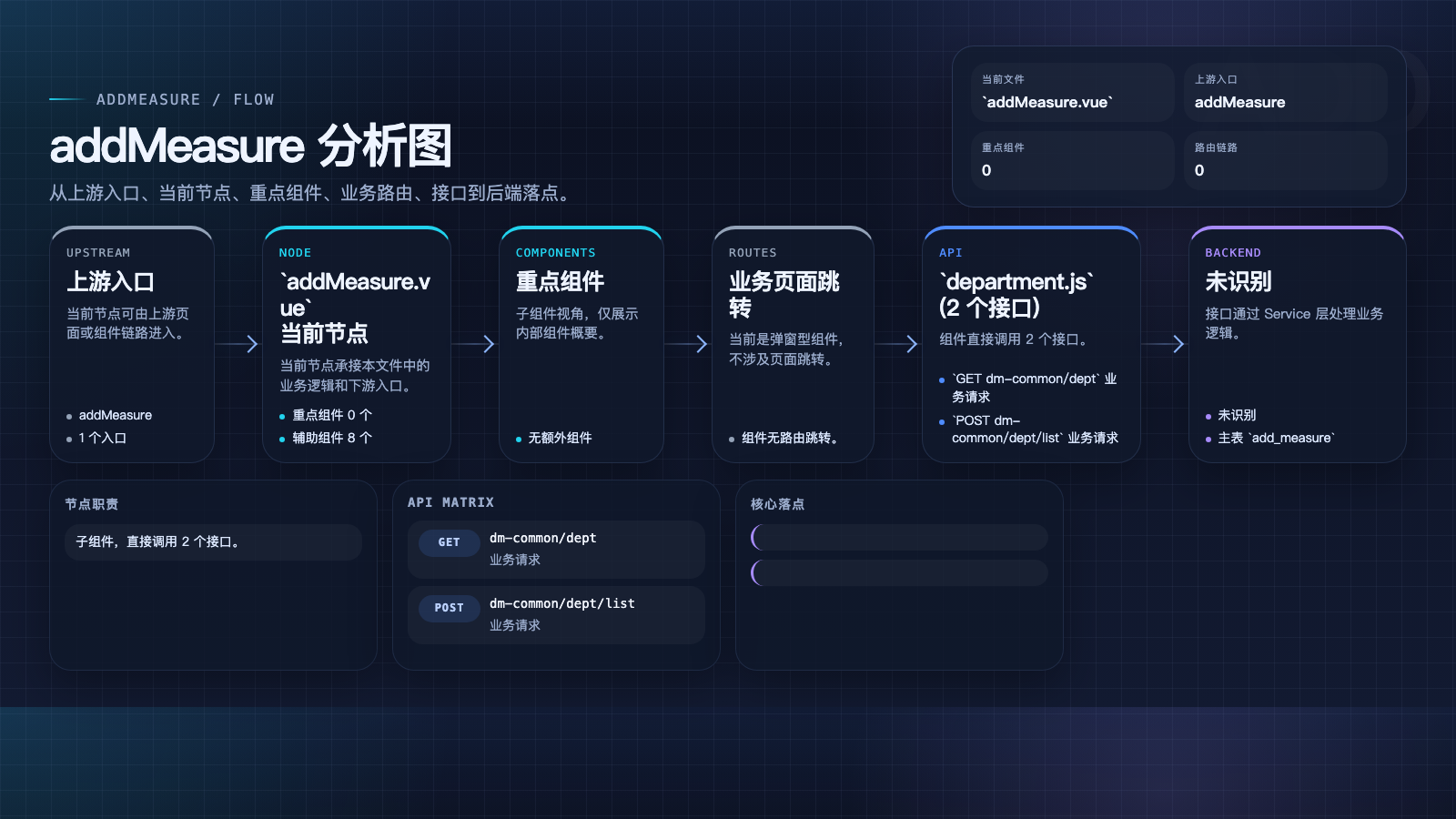The width and height of the screenshot is (1456, 819).
Task: Click the 节点职责 panel heading
Action: (91, 504)
